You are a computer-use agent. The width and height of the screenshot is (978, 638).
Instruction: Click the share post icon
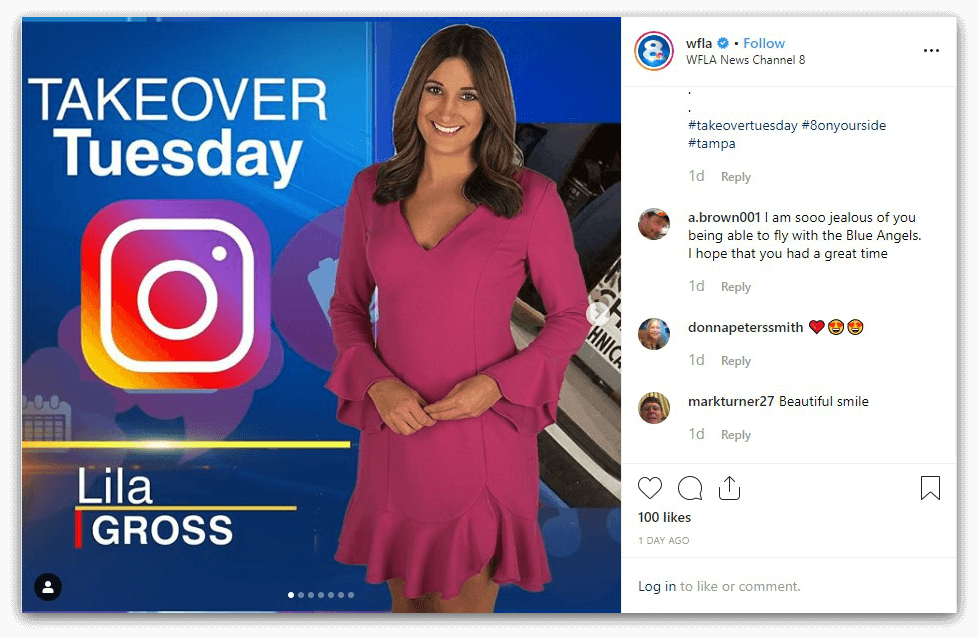point(729,488)
